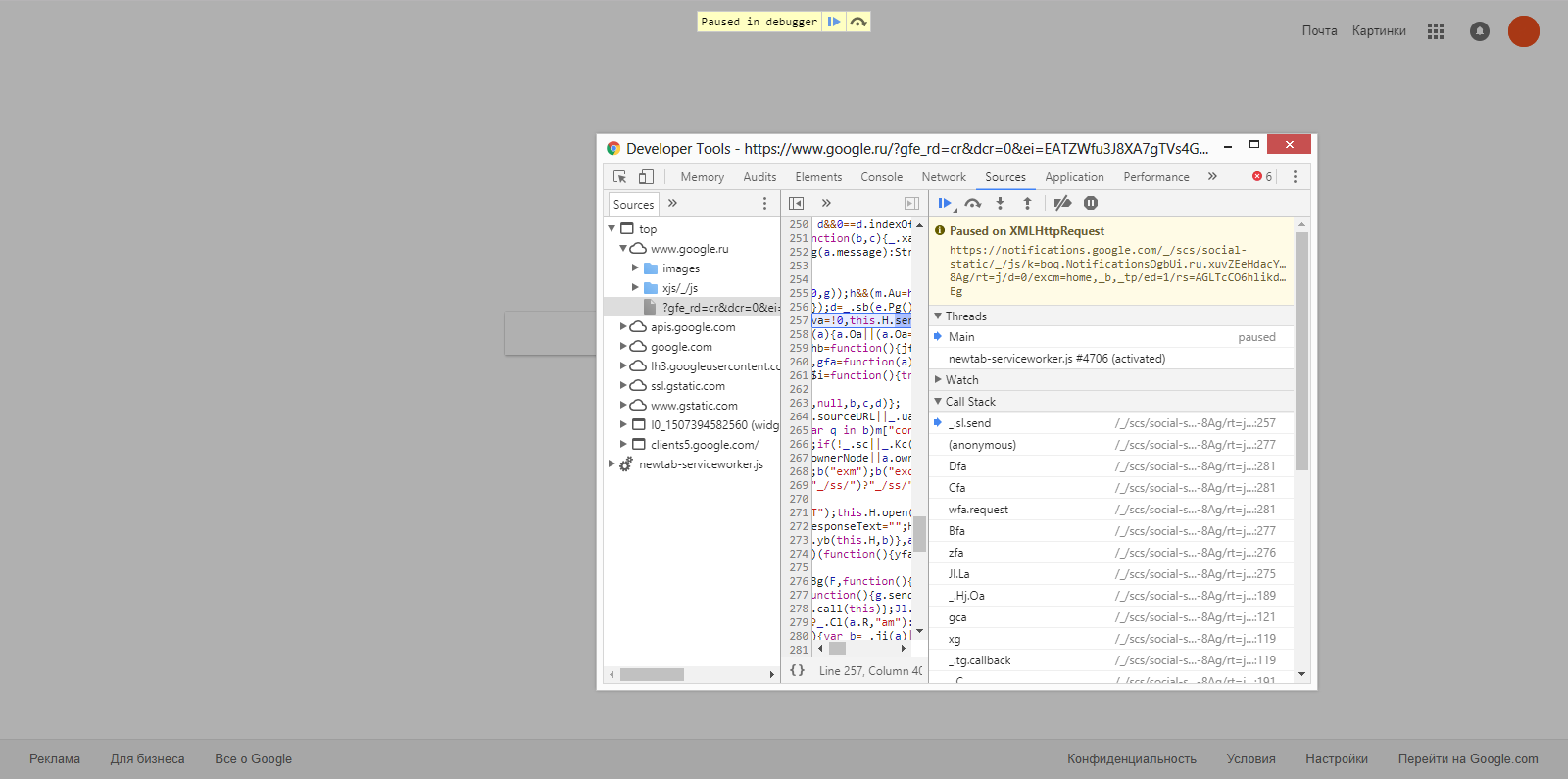Open the Memory tab
This screenshot has height=779, width=1568.
[x=703, y=177]
